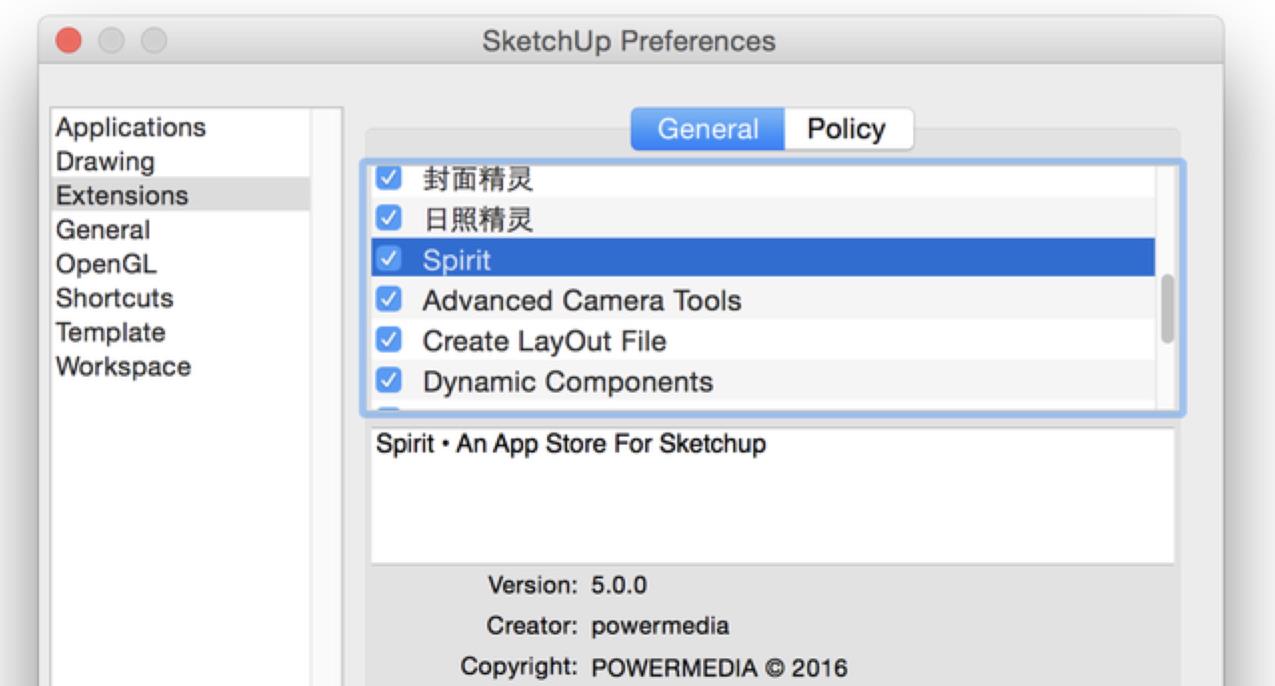This screenshot has height=686, width=1275.
Task: Select the Dynamic Components list row
Action: click(x=700, y=381)
